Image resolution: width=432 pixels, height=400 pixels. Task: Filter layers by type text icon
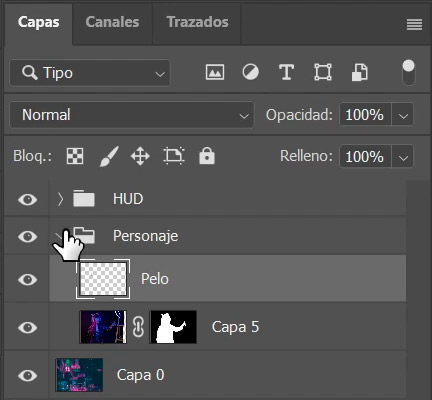pos(286,72)
